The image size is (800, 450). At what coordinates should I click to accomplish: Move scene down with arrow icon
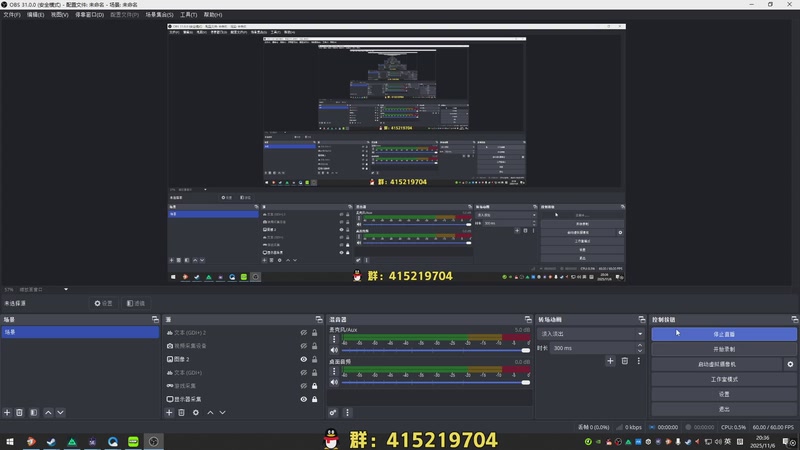[x=60, y=412]
